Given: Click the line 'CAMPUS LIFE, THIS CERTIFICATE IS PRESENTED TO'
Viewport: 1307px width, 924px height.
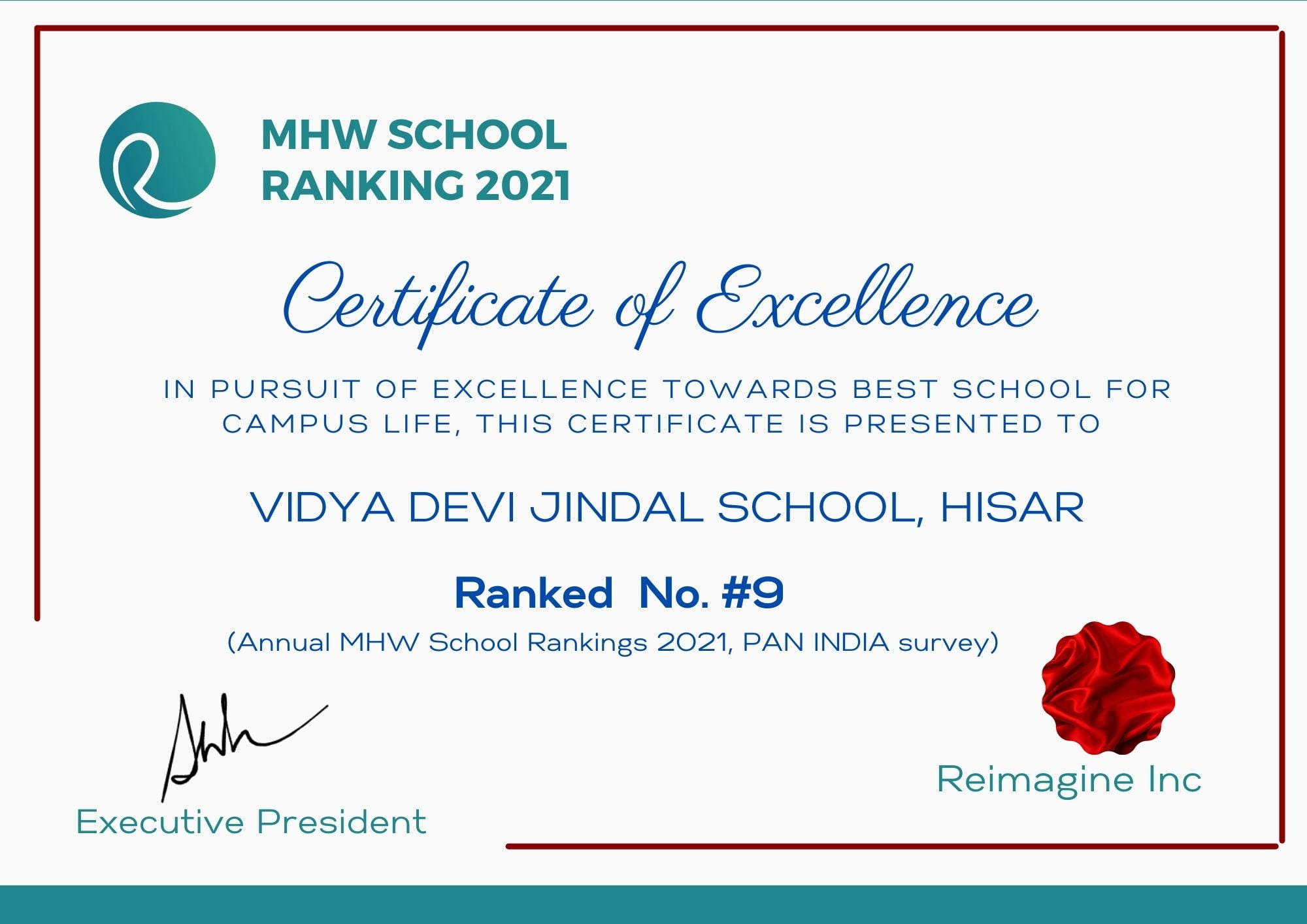Looking at the screenshot, I should tap(661, 424).
